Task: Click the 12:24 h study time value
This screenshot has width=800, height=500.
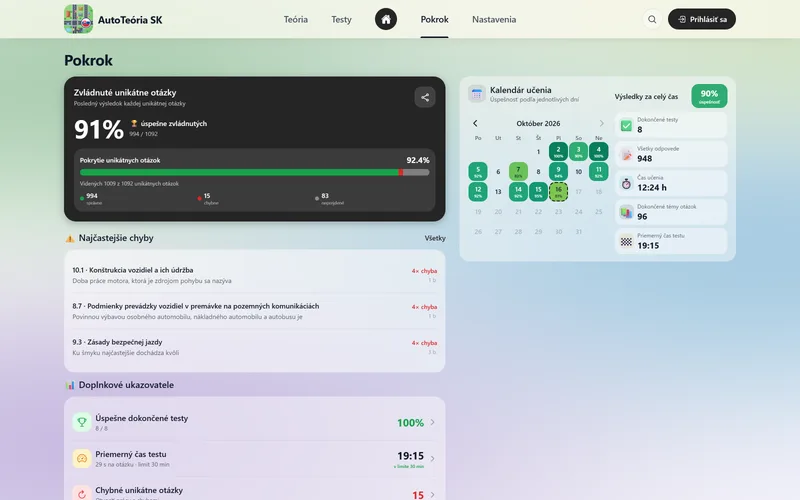Action: (x=652, y=187)
